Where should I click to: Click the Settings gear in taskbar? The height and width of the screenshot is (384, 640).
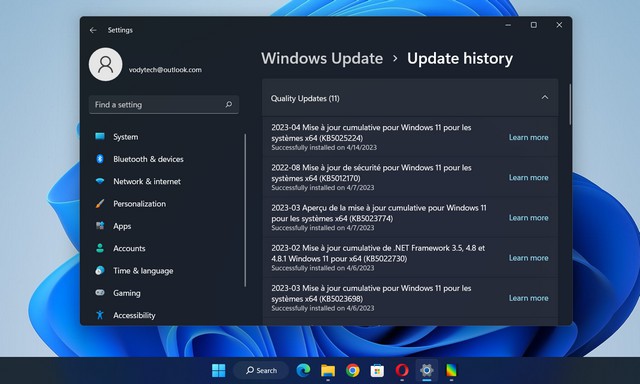coord(427,371)
